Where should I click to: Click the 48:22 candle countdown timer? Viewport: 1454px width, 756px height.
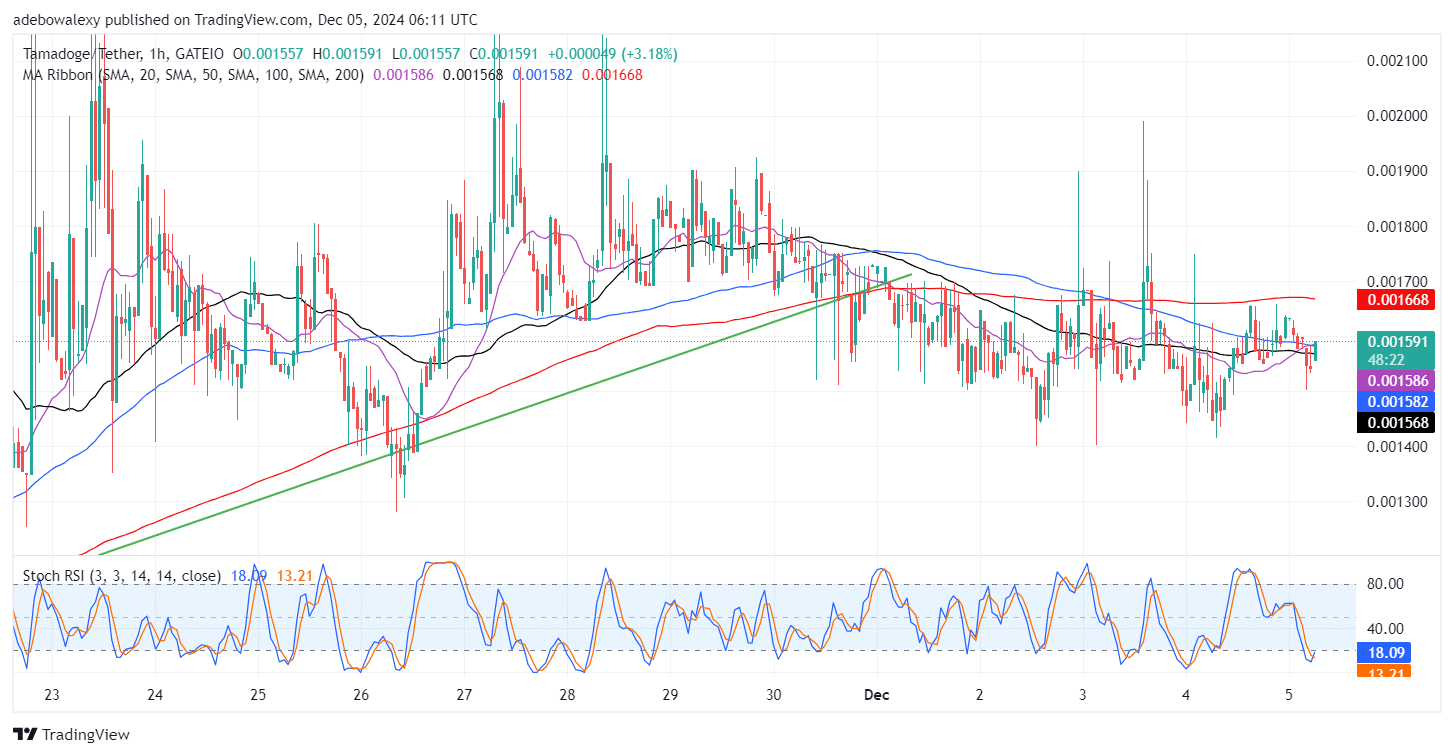[1387, 359]
